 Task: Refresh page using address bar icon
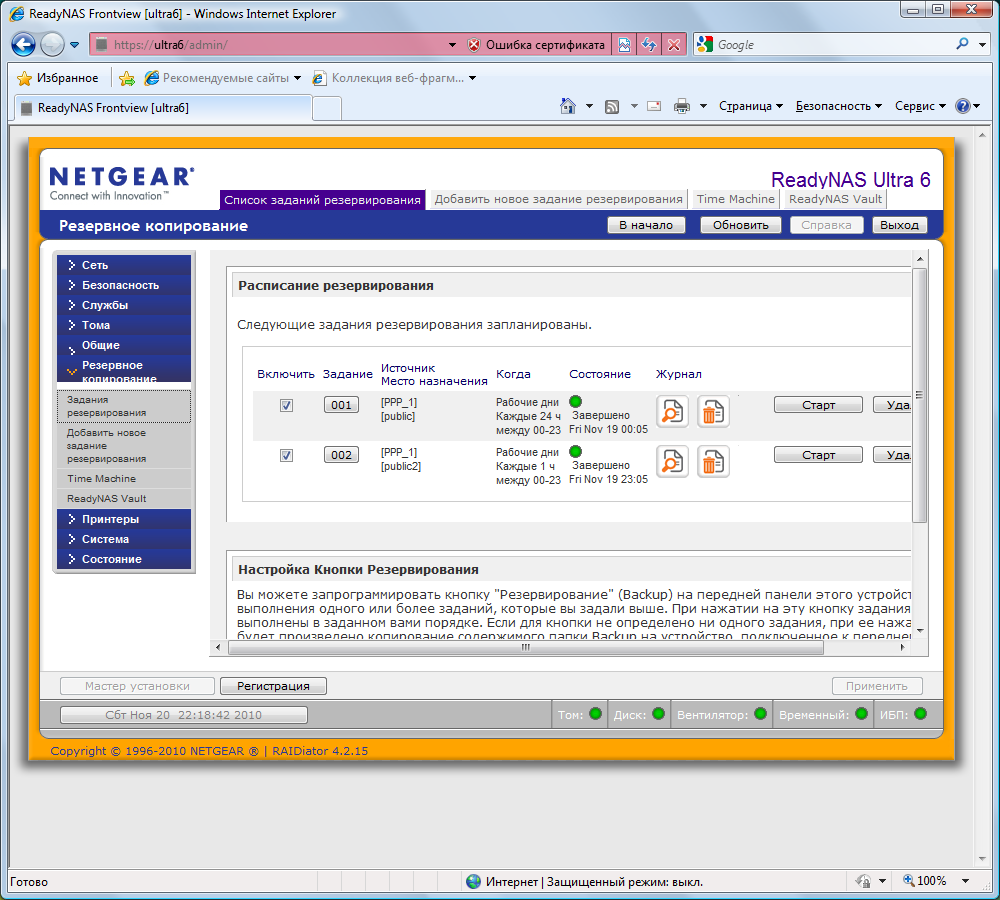point(649,45)
